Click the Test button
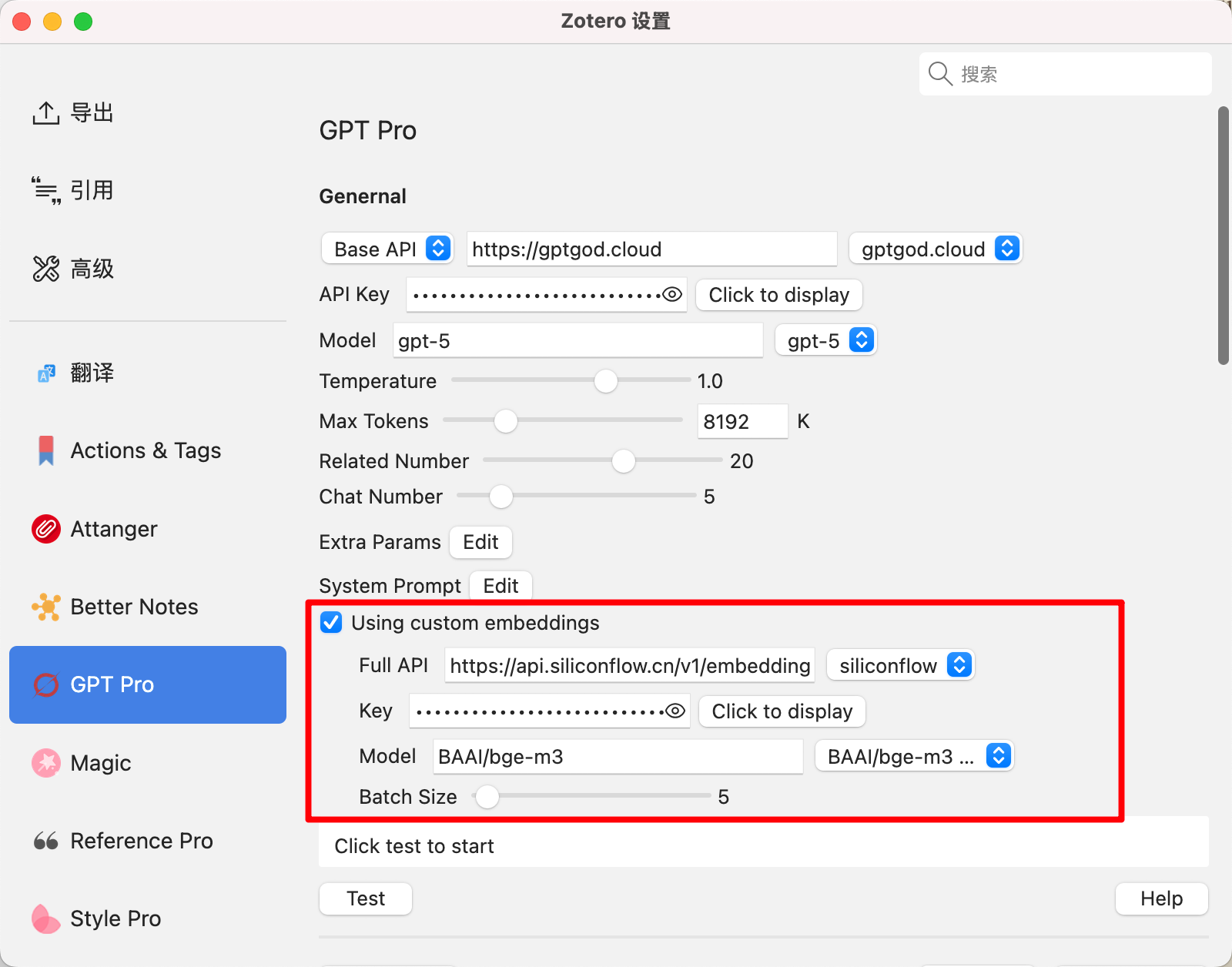Screen dimensions: 1232x967 coord(366,898)
